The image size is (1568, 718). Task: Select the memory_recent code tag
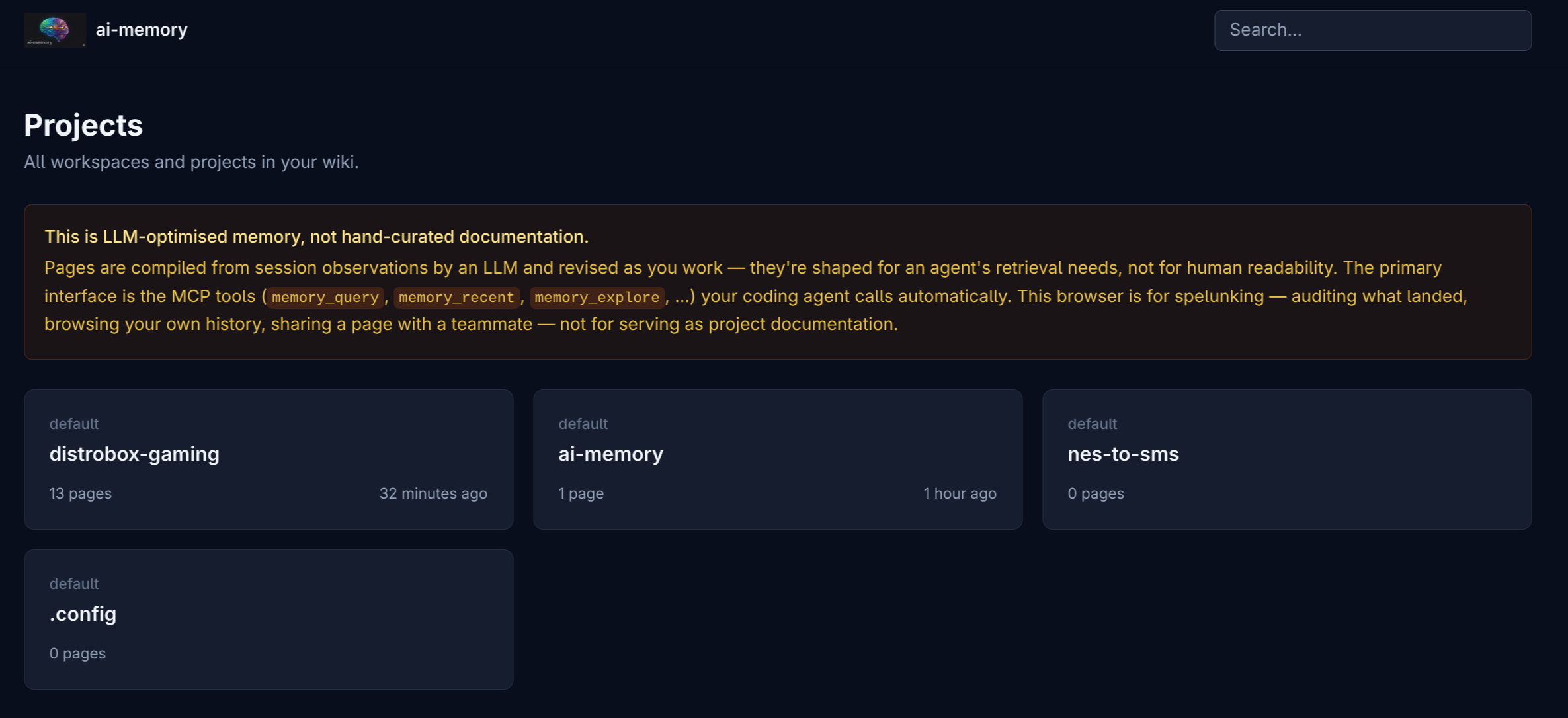[x=456, y=297]
